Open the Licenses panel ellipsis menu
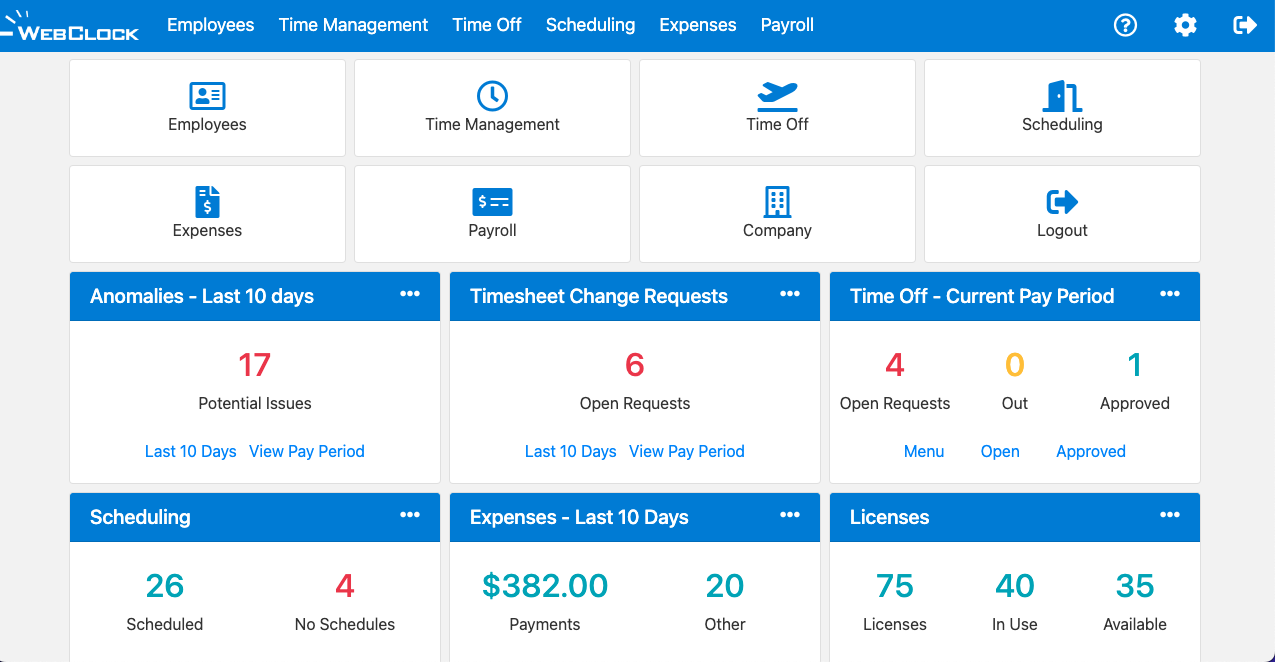This screenshot has height=662, width=1275. tap(1170, 515)
